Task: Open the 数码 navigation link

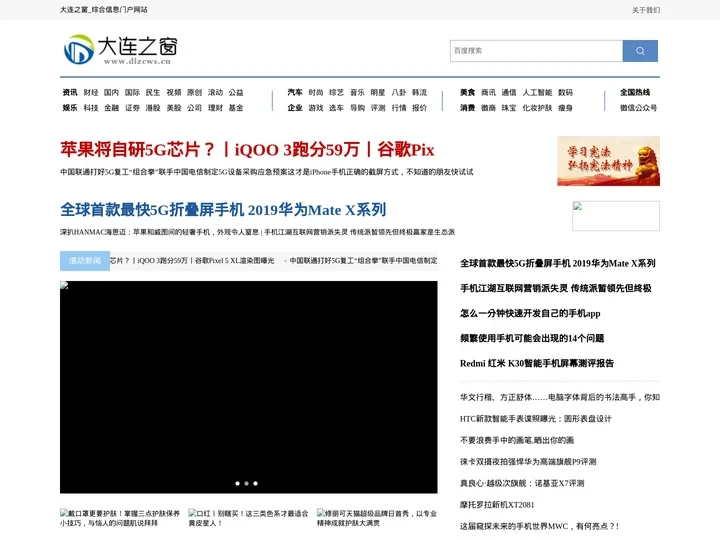Action: pos(565,92)
